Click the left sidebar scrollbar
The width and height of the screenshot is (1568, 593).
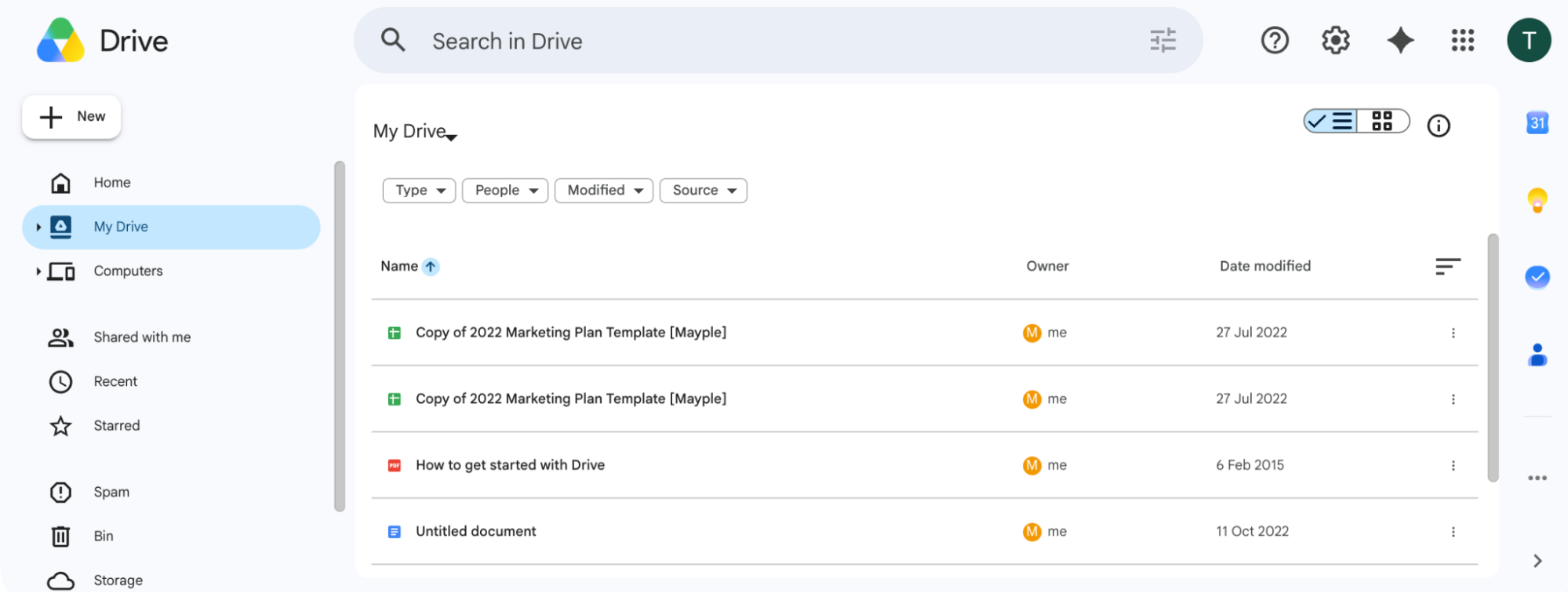coord(340,337)
